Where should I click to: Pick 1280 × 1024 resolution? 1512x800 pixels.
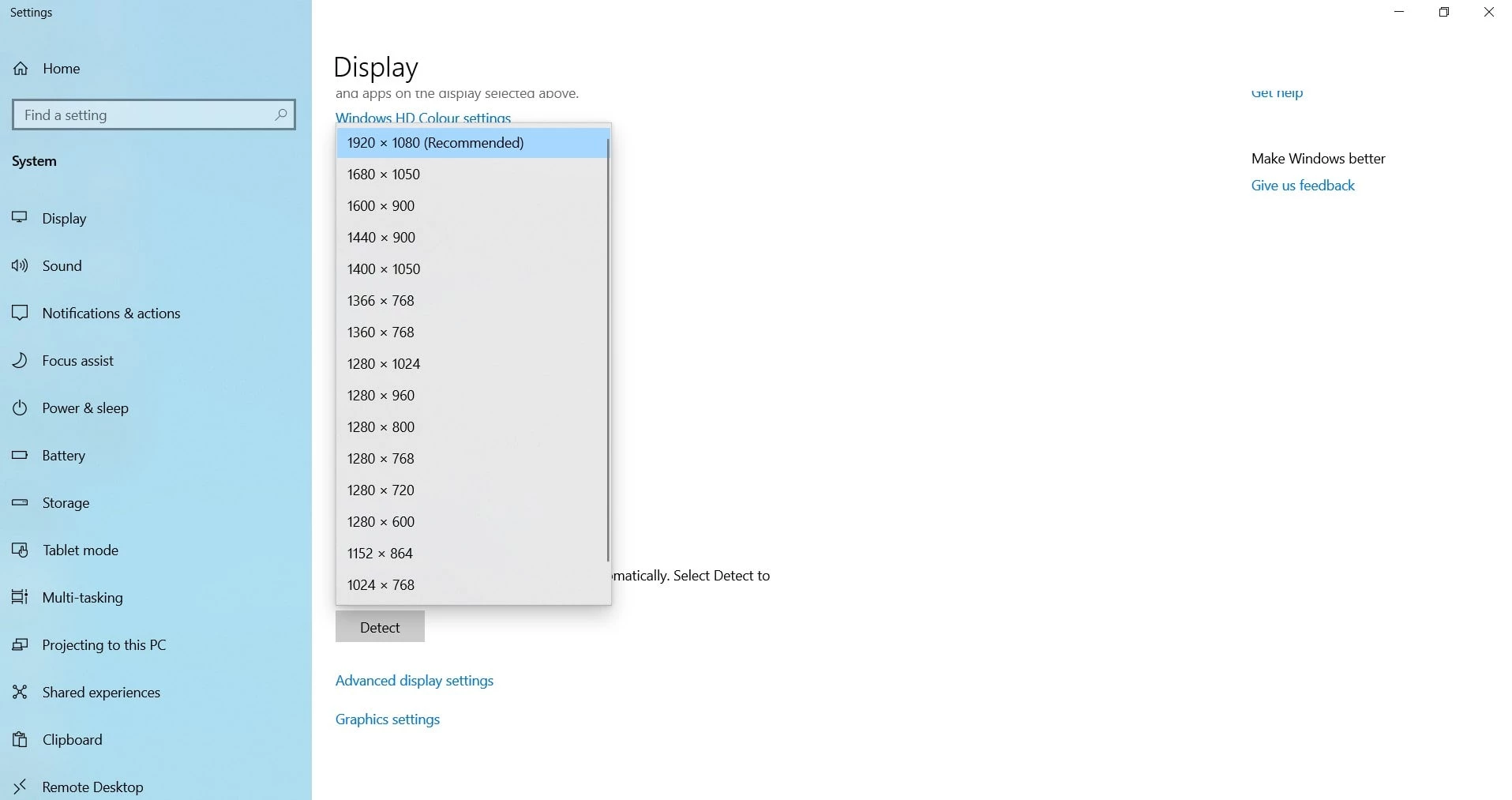[471, 364]
